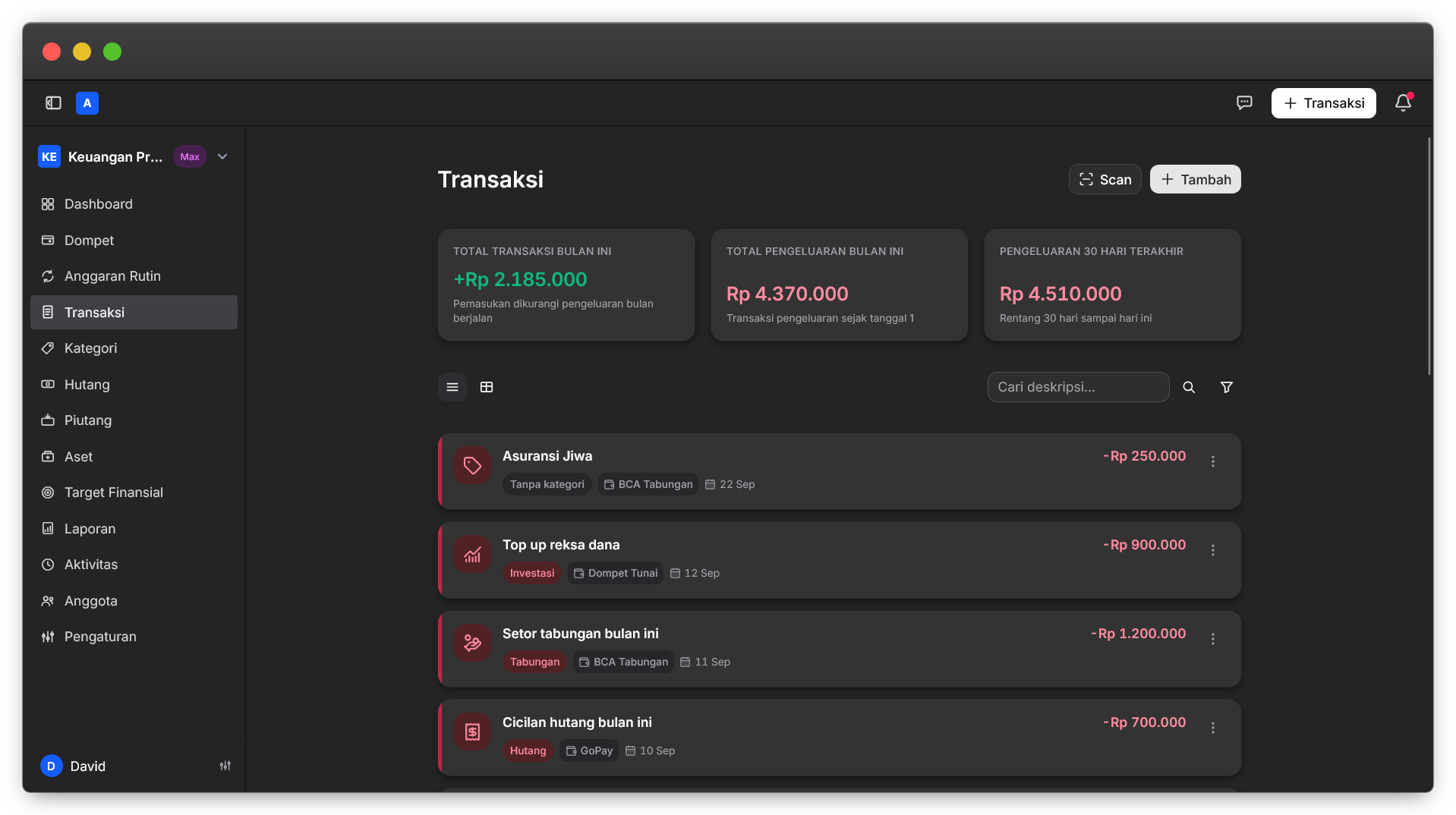Open user settings sliders next to David
This screenshot has height=815, width=1456.
pos(225,766)
